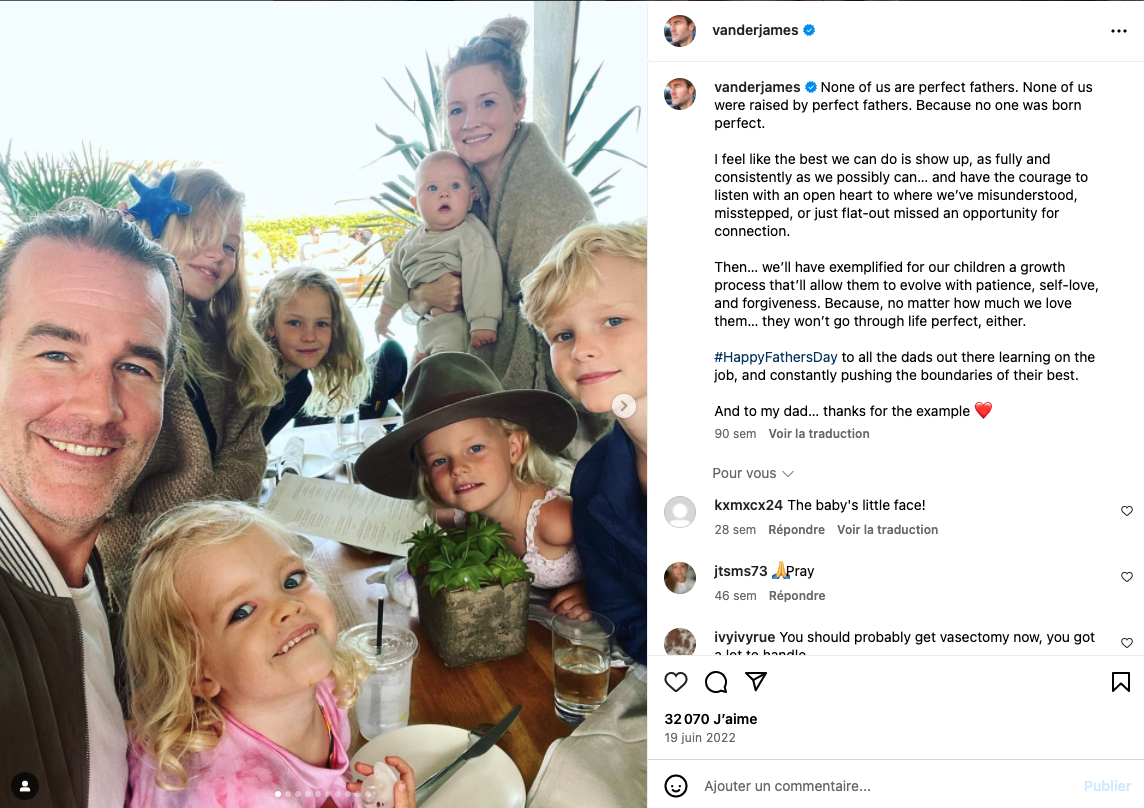Like jtsms73's comment
This screenshot has width=1144, height=808.
1126,577
